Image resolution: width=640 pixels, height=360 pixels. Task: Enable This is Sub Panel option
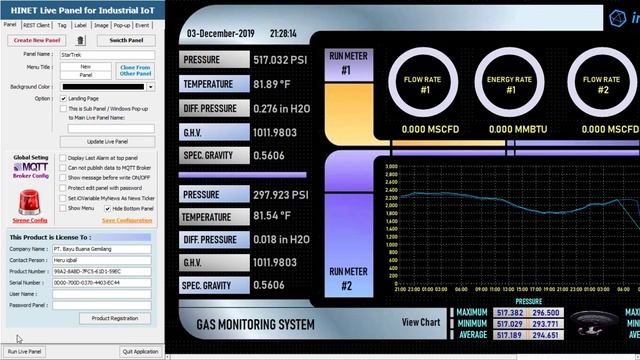click(63, 109)
